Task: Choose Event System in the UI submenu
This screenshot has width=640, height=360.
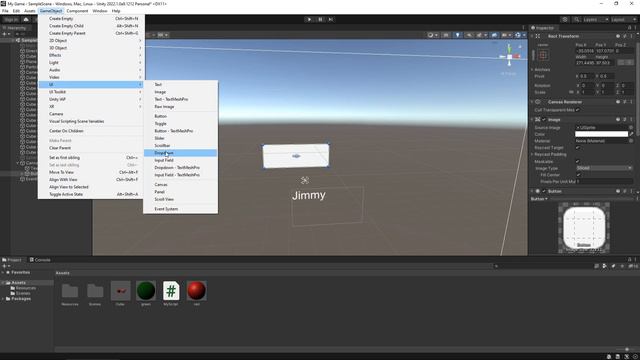Action: (180, 209)
